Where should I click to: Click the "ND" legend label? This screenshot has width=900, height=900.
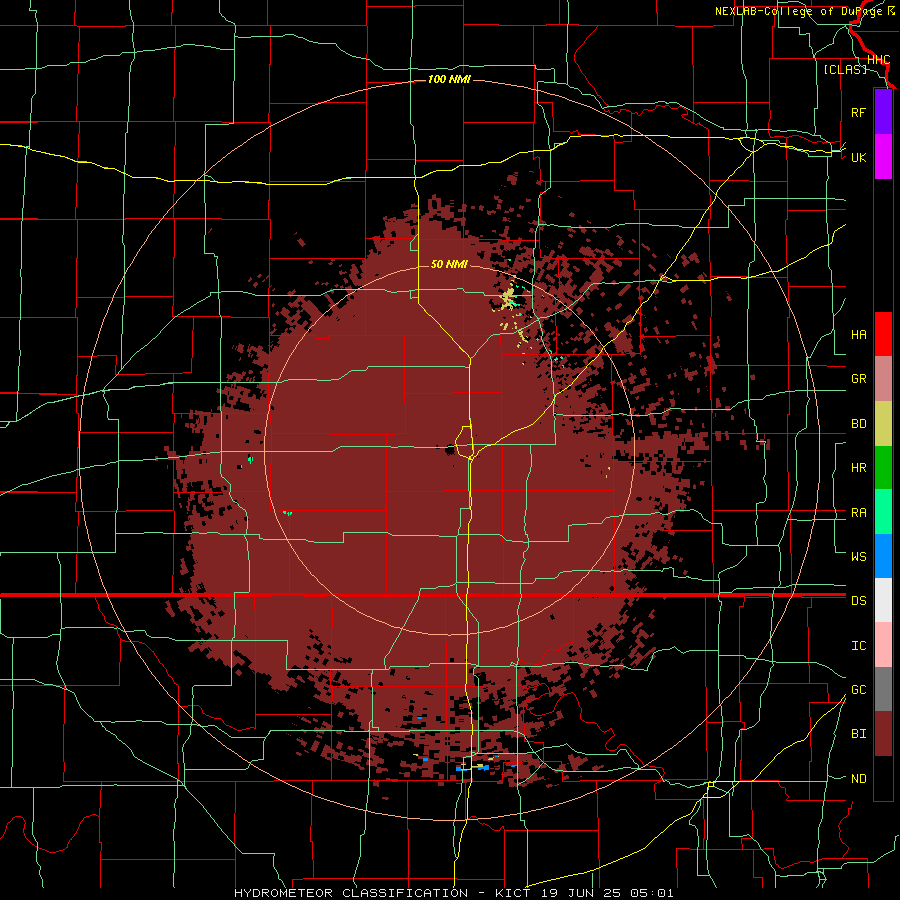coord(858,779)
